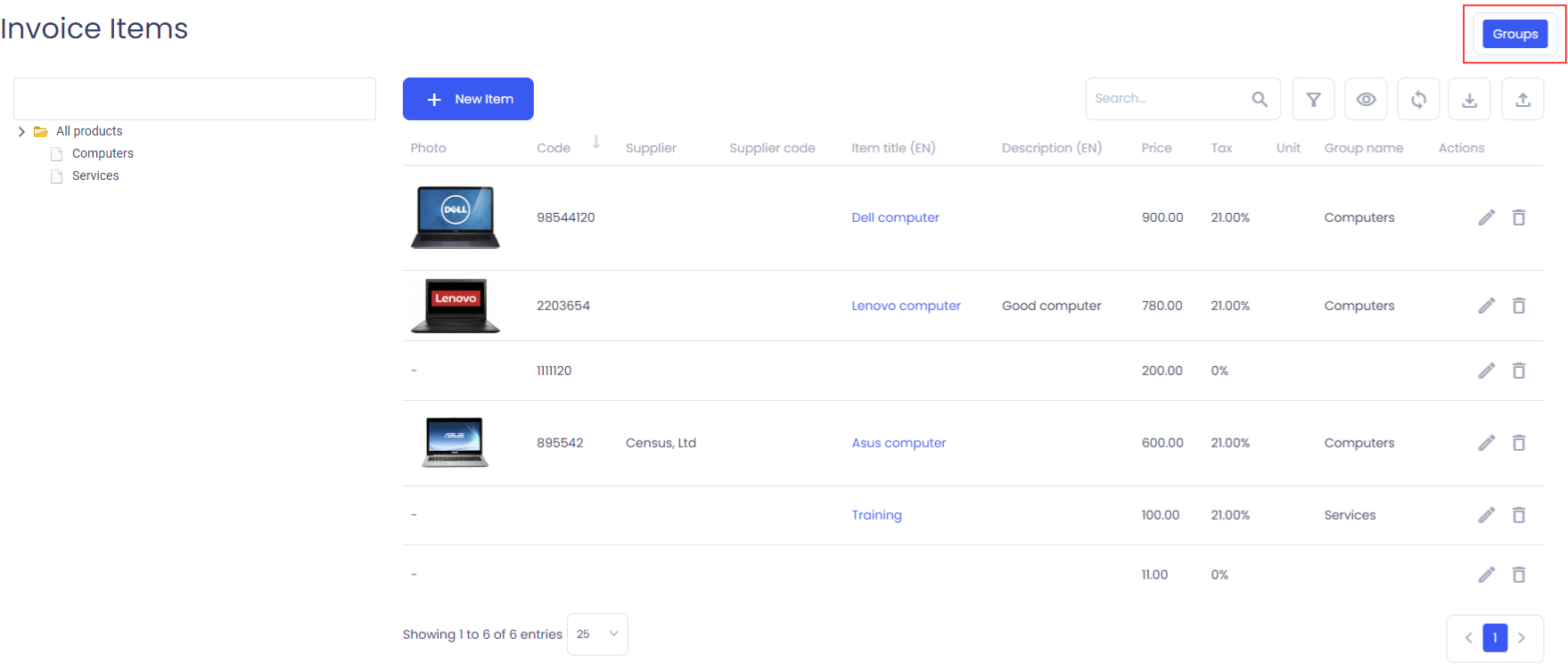Click the search magnifier icon
1568x671 pixels.
tap(1259, 99)
